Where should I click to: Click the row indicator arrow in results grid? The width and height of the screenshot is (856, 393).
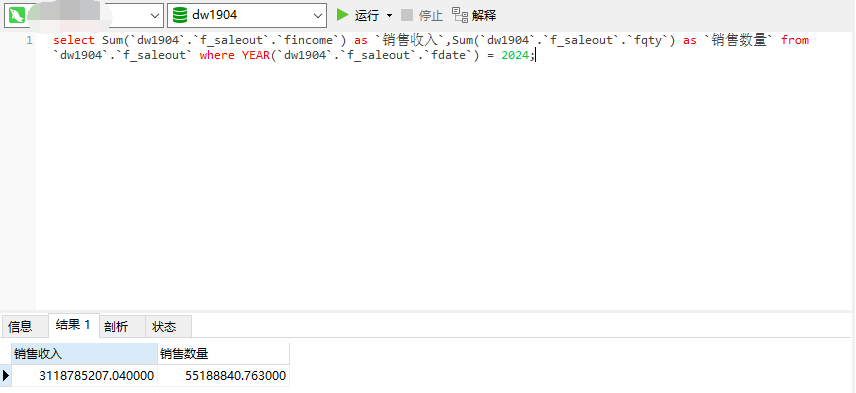coord(6,376)
